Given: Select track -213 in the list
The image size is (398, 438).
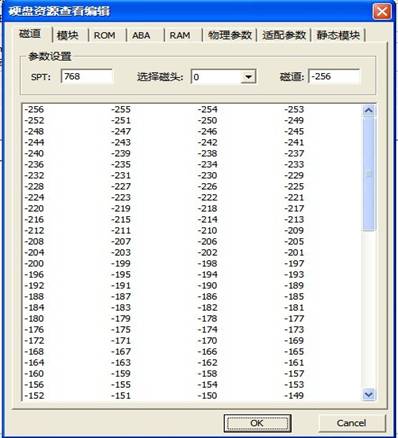Looking at the screenshot, I should pyautogui.click(x=294, y=219).
